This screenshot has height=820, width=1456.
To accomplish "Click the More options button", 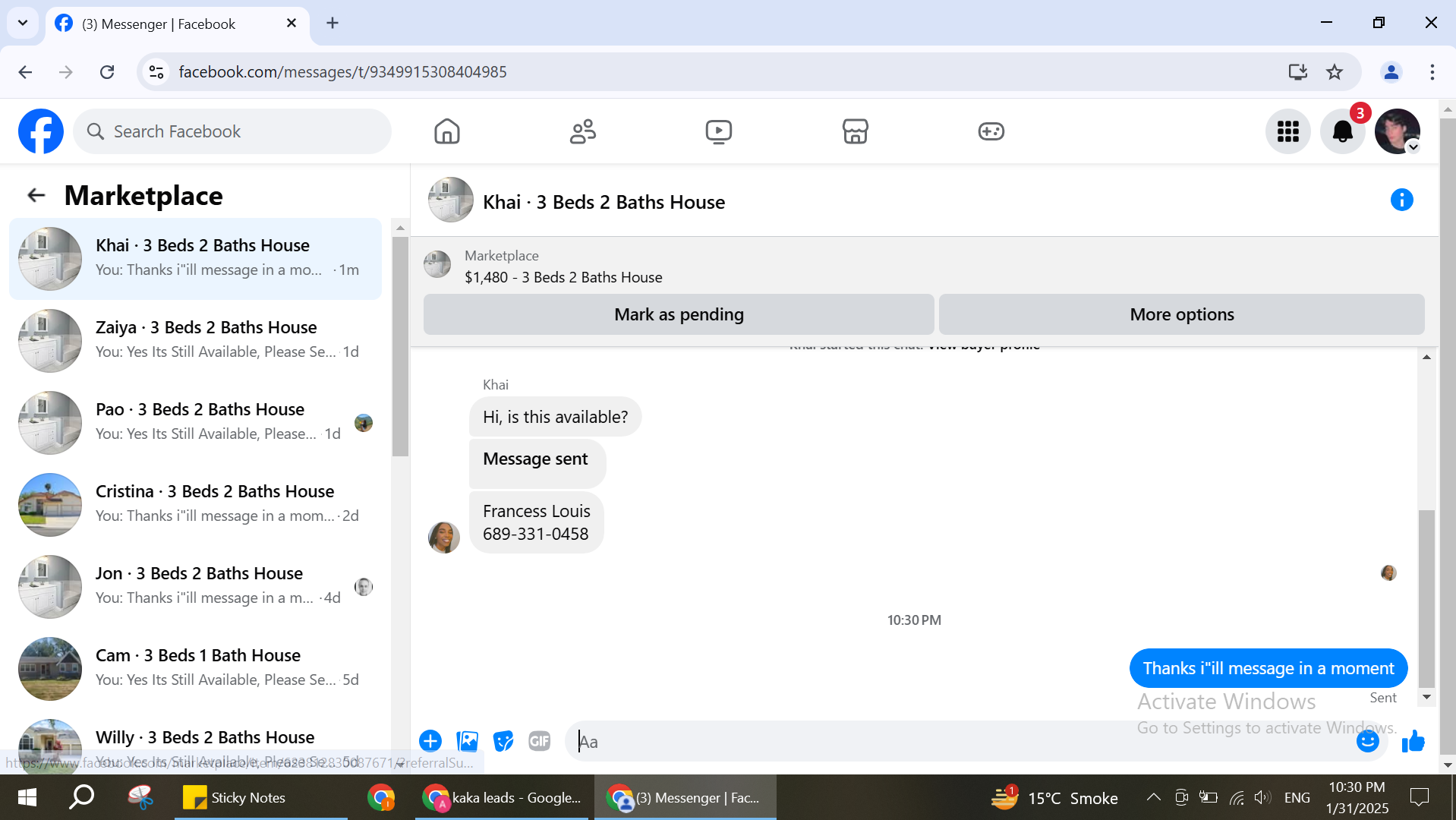I will click(1182, 314).
